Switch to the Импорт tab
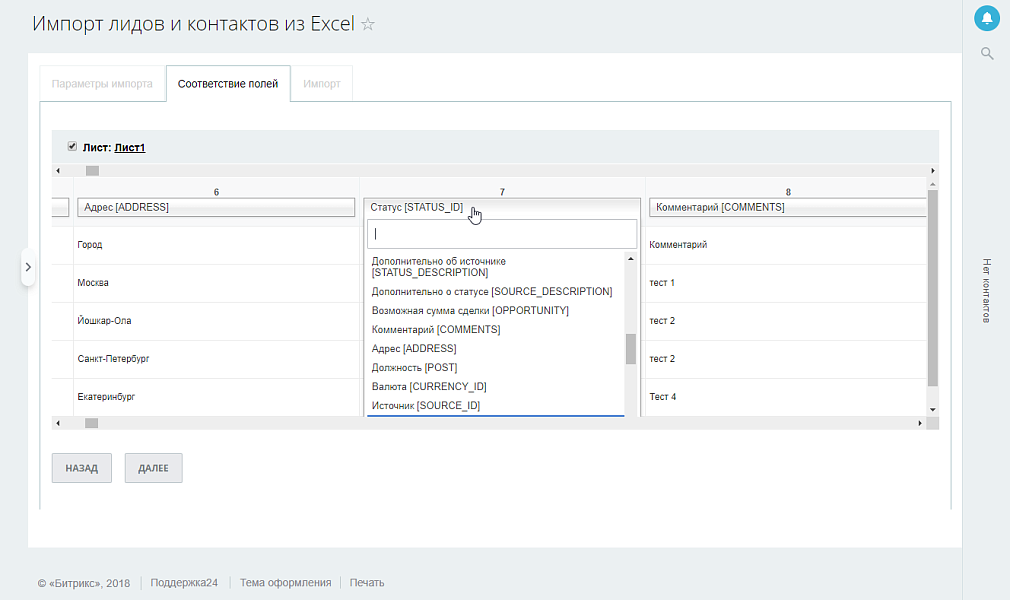The width and height of the screenshot is (1010, 600). [x=320, y=83]
